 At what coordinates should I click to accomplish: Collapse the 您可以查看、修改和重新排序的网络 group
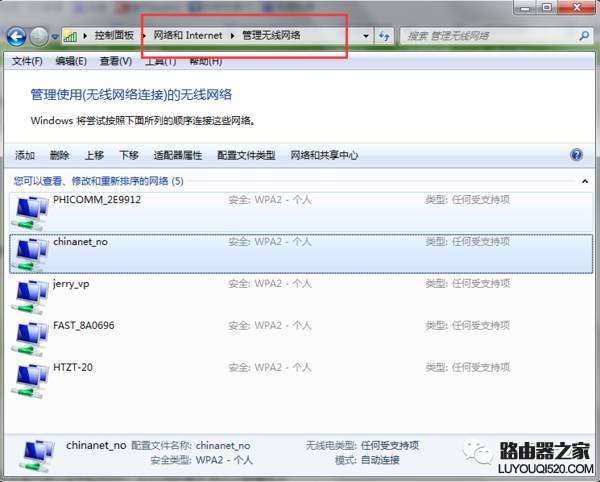tap(585, 181)
